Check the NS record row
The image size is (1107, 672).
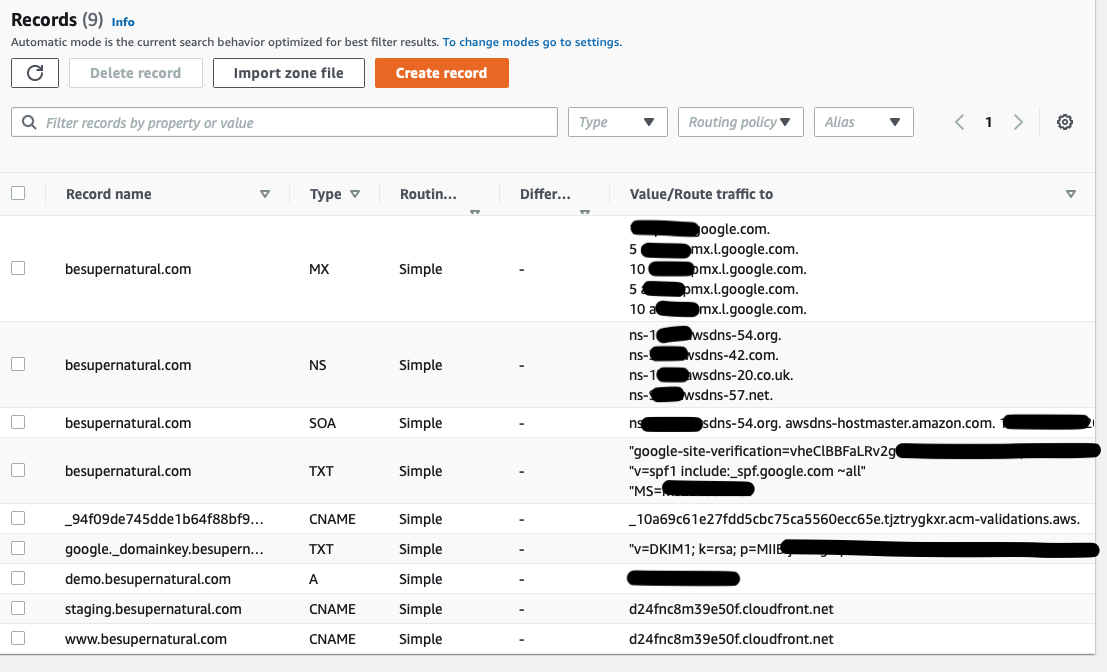18,364
